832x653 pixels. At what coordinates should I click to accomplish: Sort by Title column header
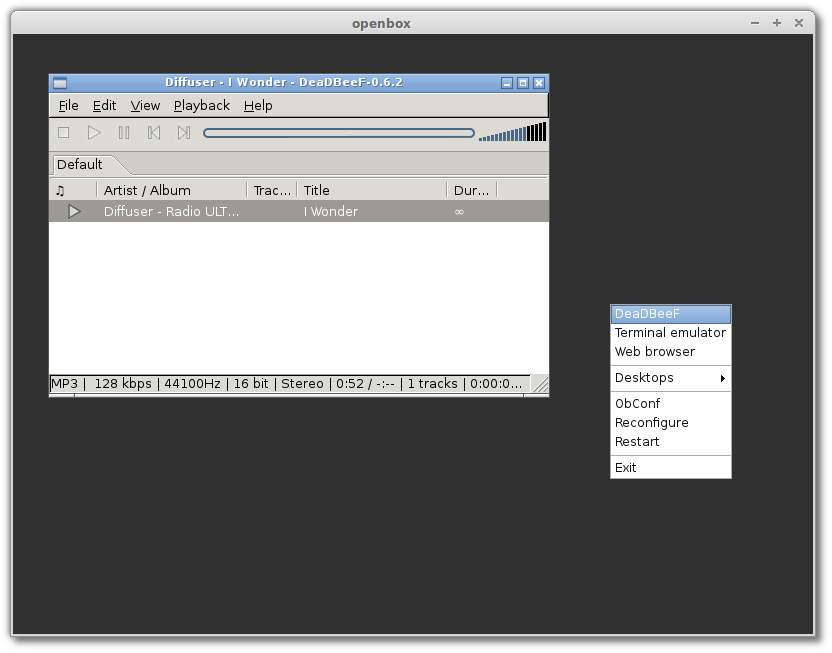(372, 190)
